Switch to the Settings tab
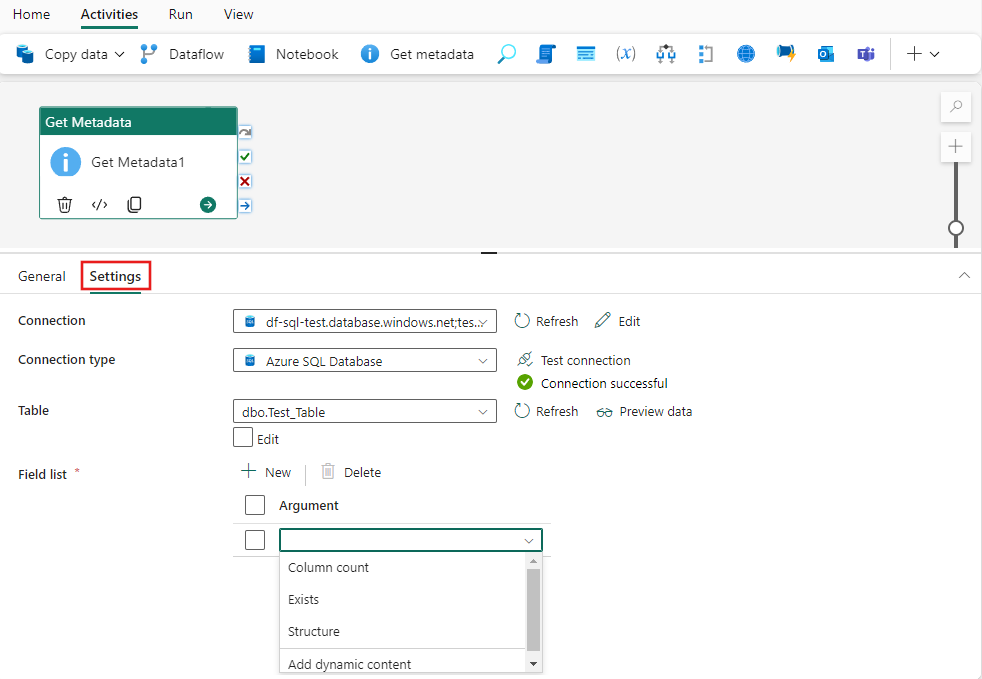The image size is (982, 679). click(115, 276)
